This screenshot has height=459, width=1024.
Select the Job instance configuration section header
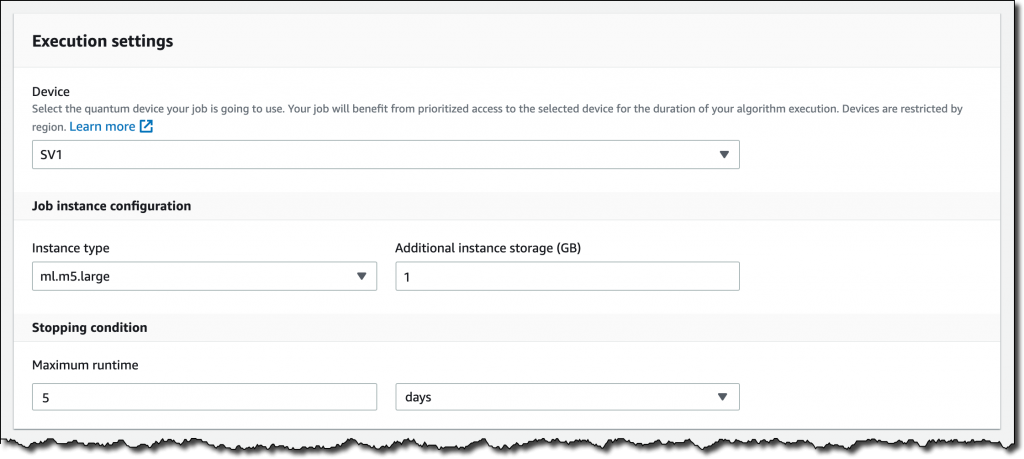(112, 206)
